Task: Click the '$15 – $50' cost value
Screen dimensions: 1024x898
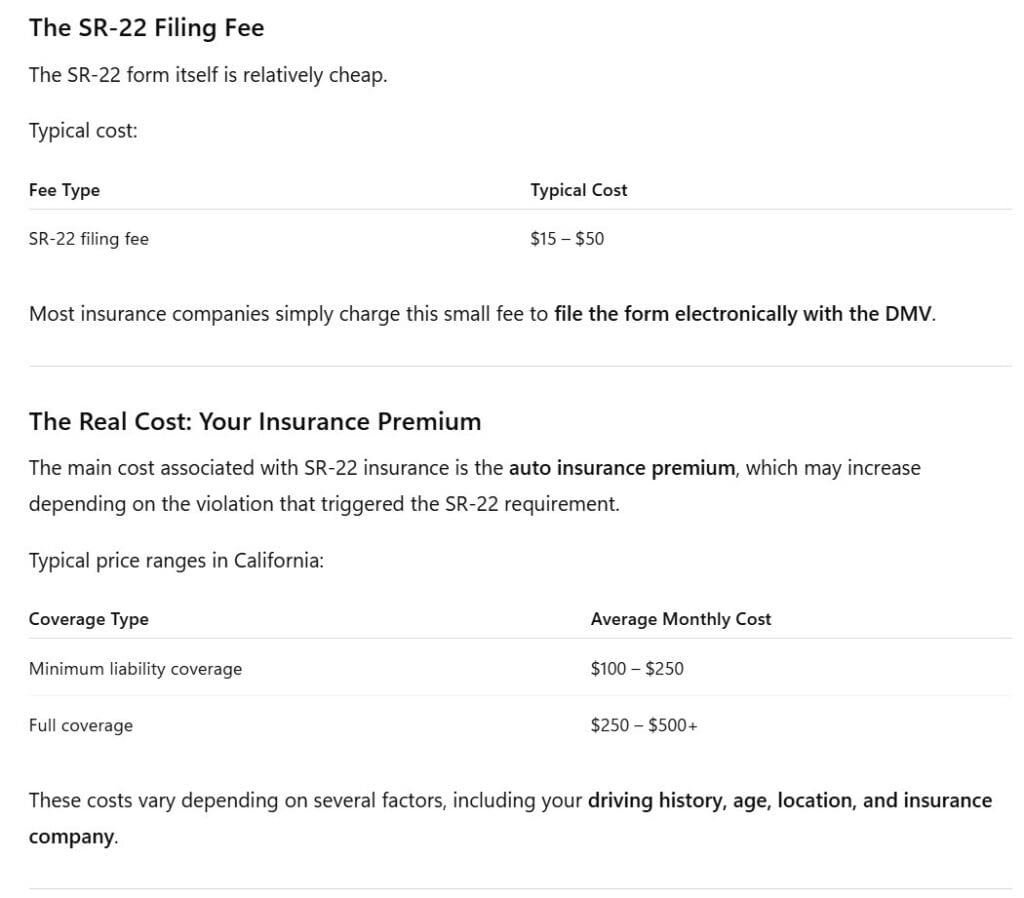Action: pyautogui.click(x=567, y=239)
